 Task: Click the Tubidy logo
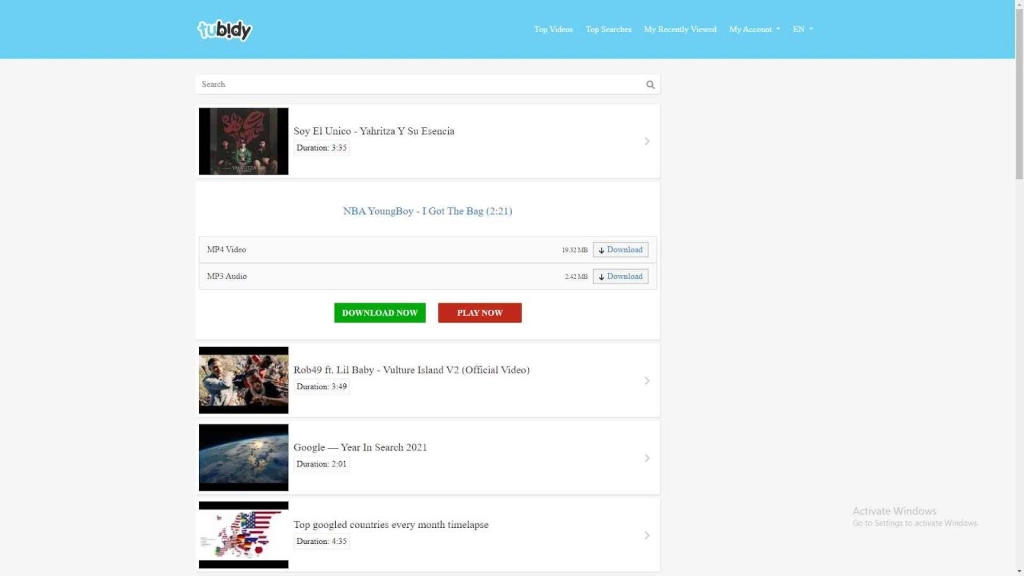tap(225, 30)
